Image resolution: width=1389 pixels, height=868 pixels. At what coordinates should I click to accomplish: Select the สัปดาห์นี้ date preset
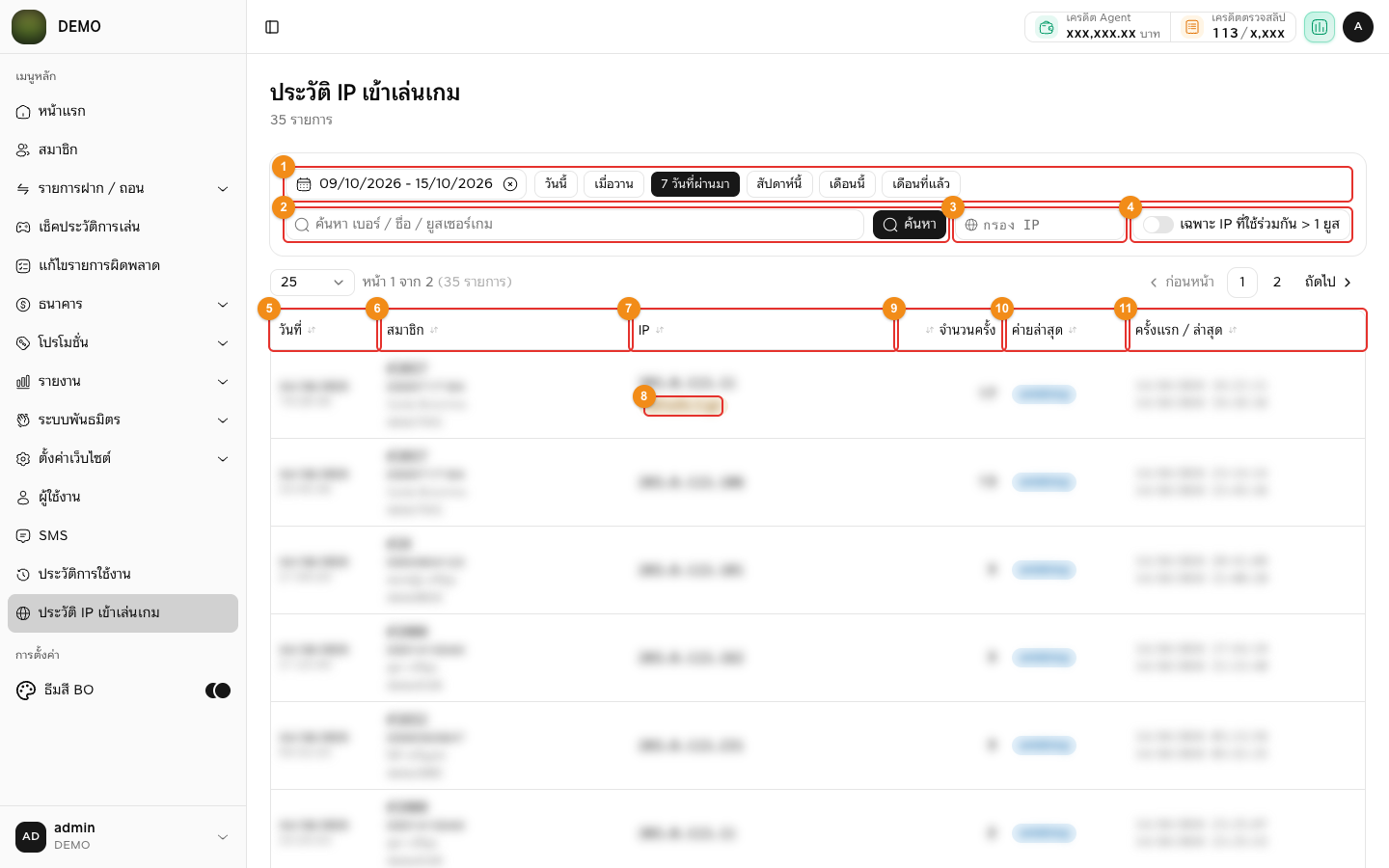point(779,184)
